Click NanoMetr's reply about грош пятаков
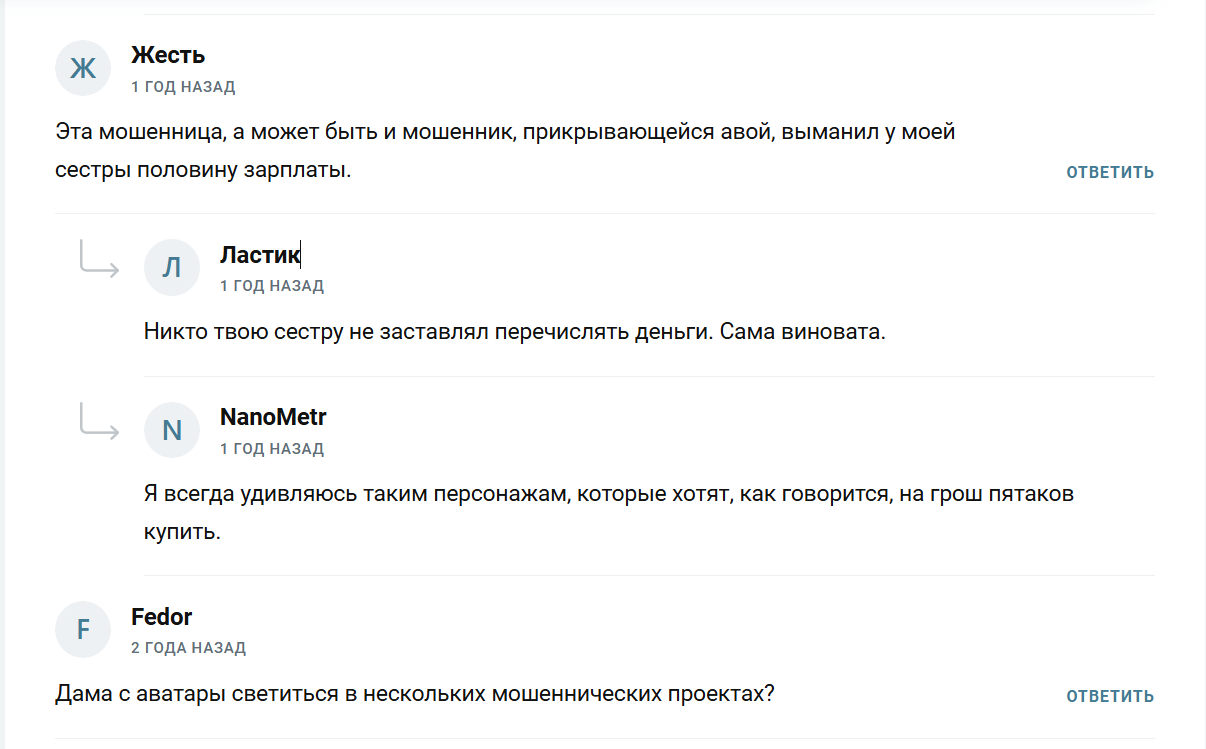The image size is (1206, 749). tap(608, 495)
